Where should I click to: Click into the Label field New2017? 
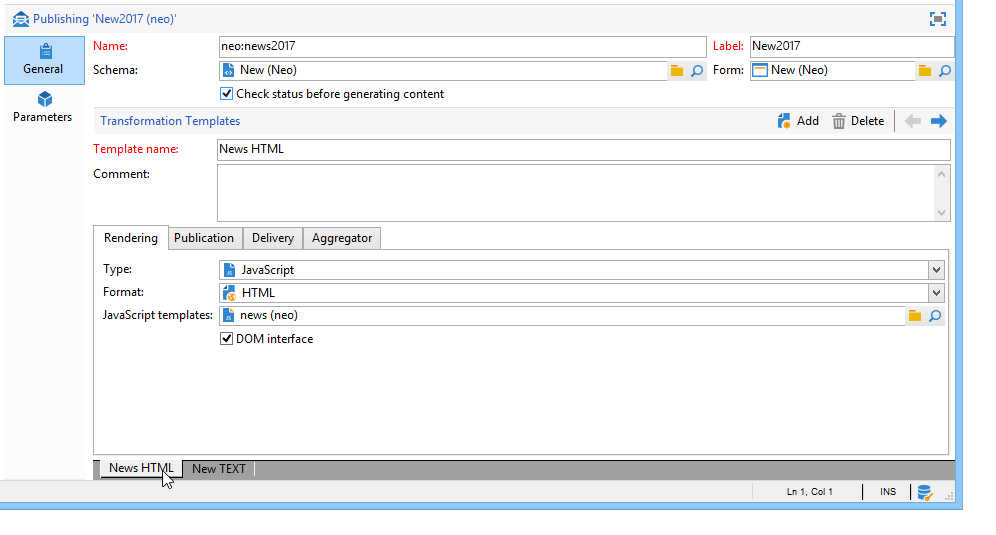(x=852, y=46)
